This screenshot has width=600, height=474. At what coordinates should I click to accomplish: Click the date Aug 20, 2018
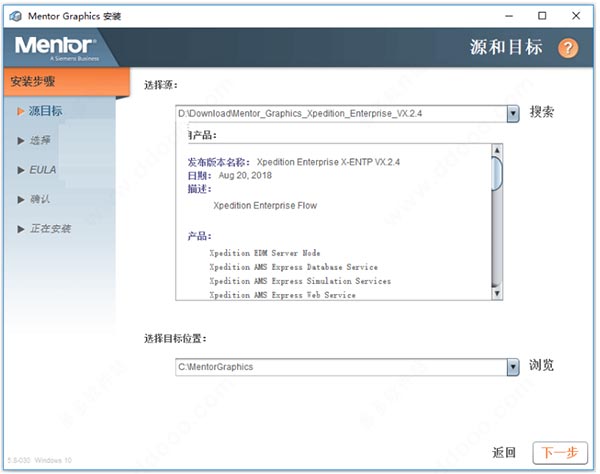click(245, 176)
